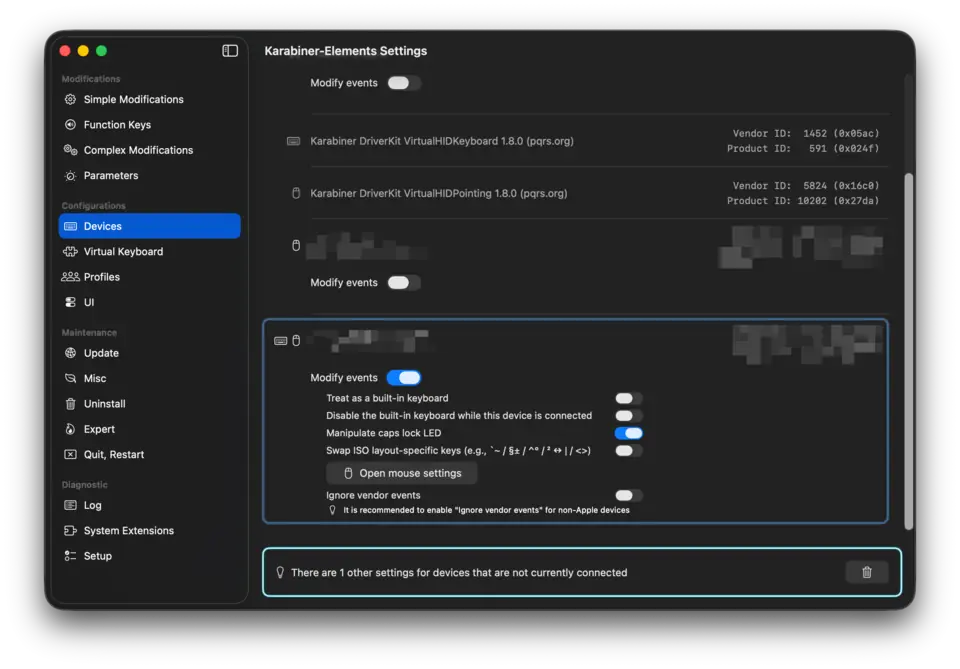Toggle the topmost Modify events switch

tap(404, 83)
